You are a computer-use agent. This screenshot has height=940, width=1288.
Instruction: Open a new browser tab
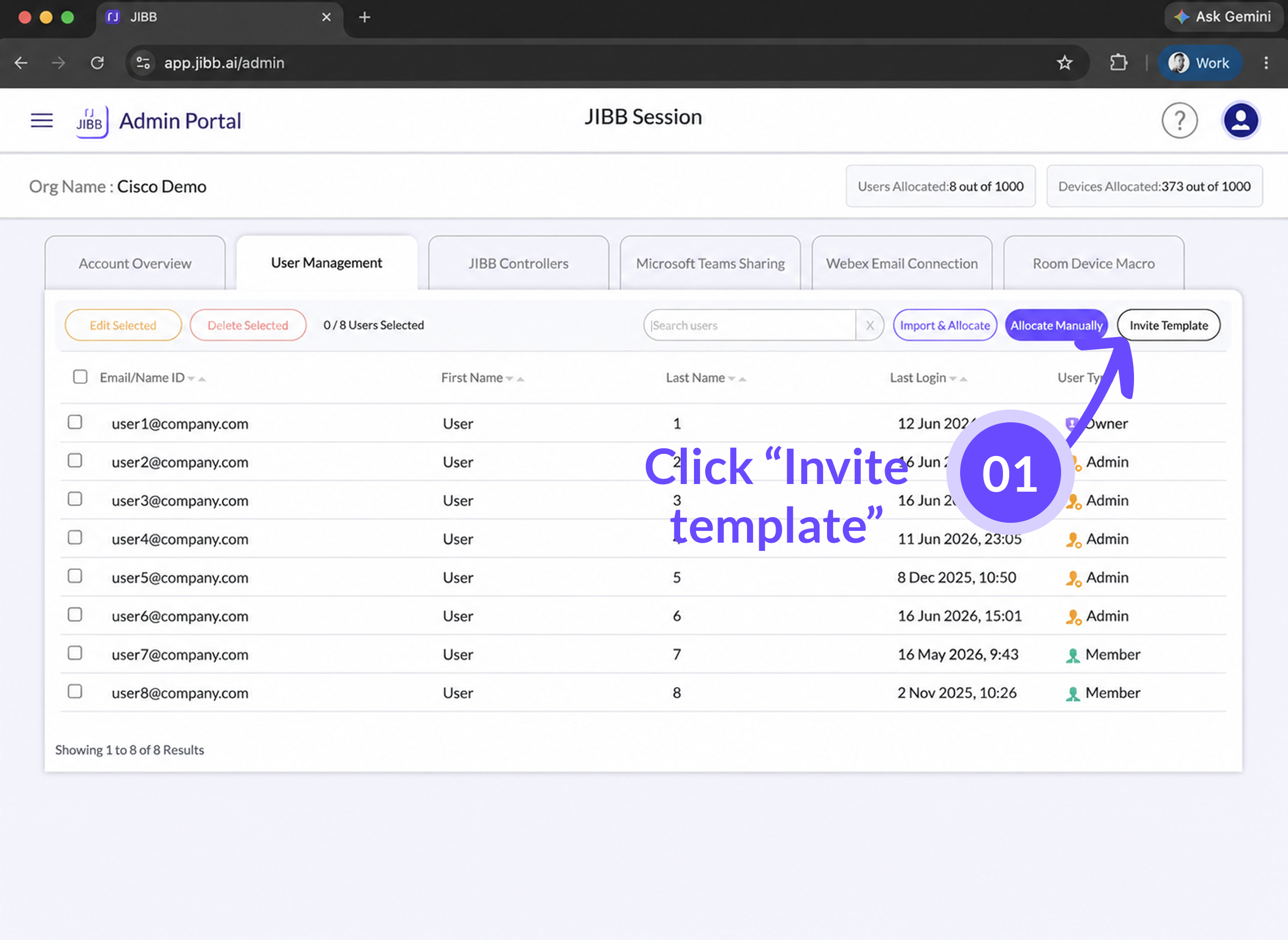click(365, 17)
